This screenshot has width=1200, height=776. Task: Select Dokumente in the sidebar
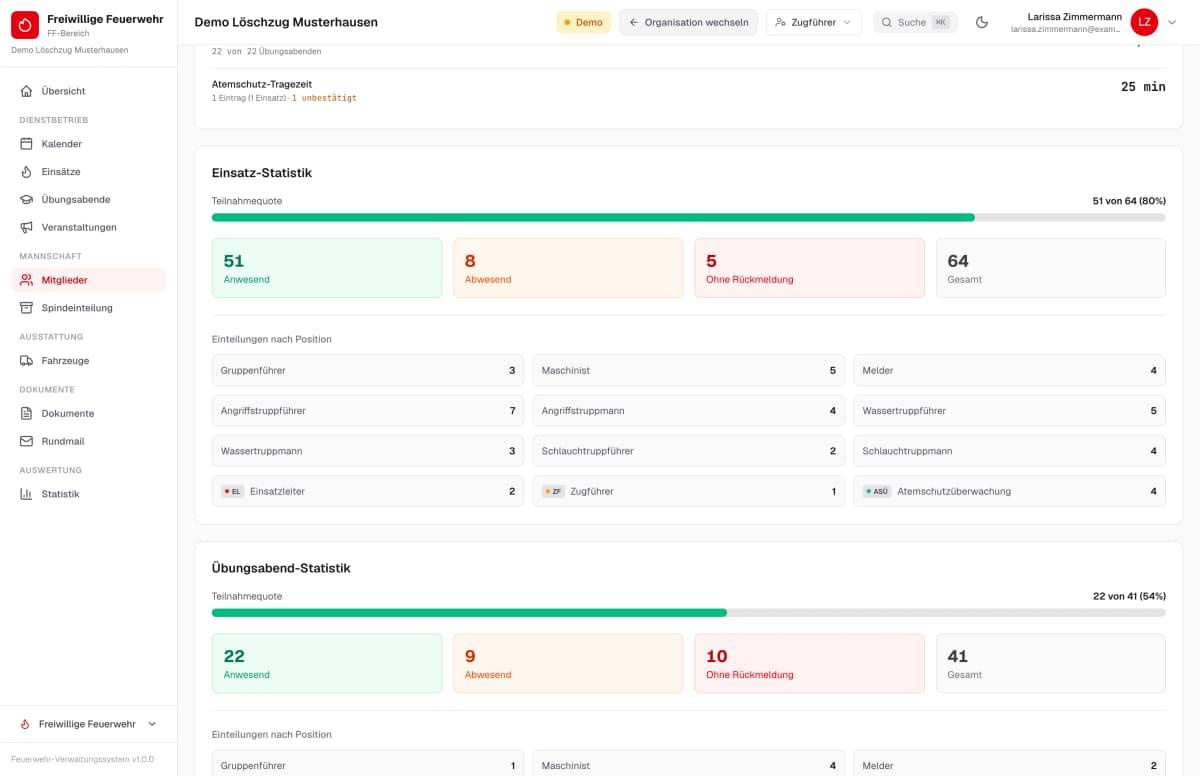pos(88,413)
